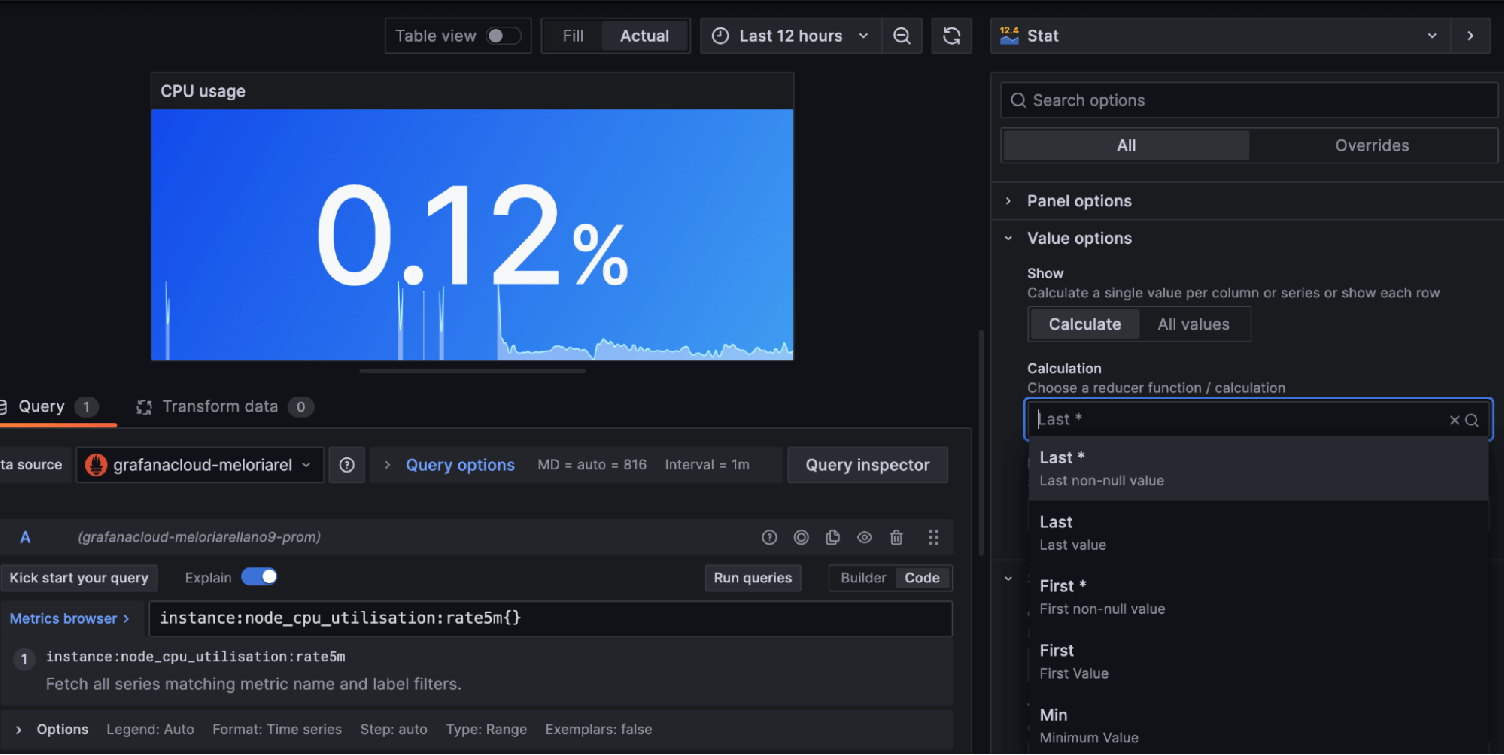Click the Run queries button
The width and height of the screenshot is (1504, 755).
tap(753, 578)
